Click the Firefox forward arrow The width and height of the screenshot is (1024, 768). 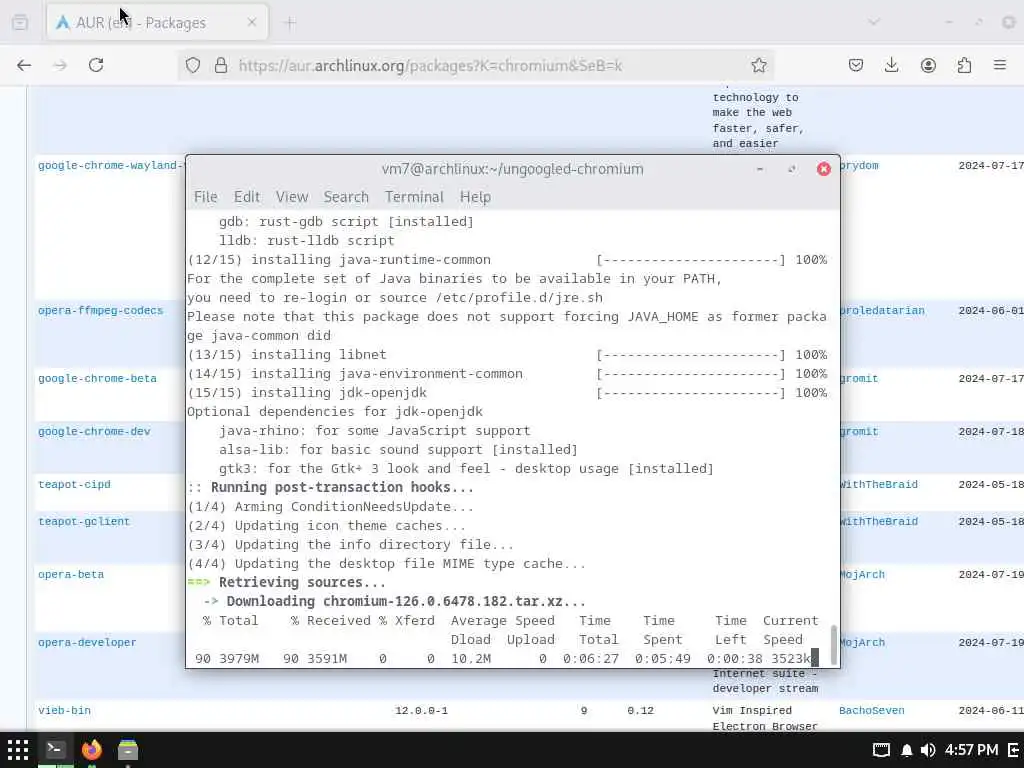[x=60, y=65]
